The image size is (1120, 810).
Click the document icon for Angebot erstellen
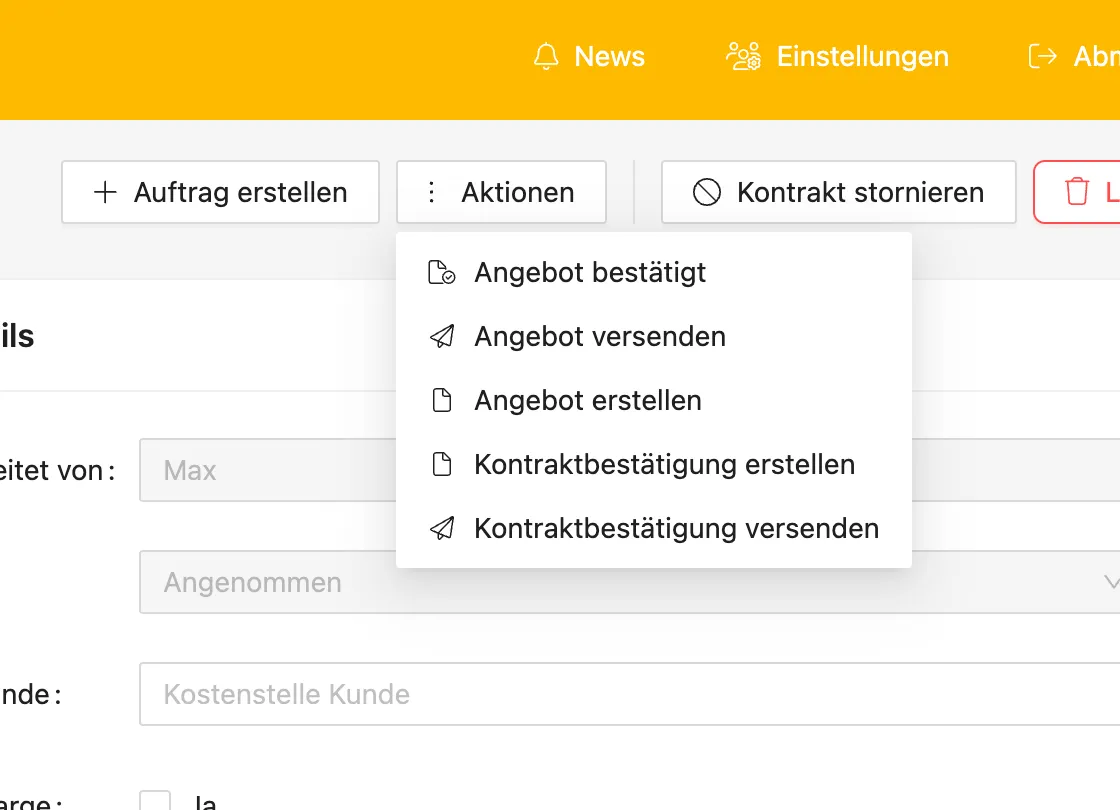click(442, 401)
